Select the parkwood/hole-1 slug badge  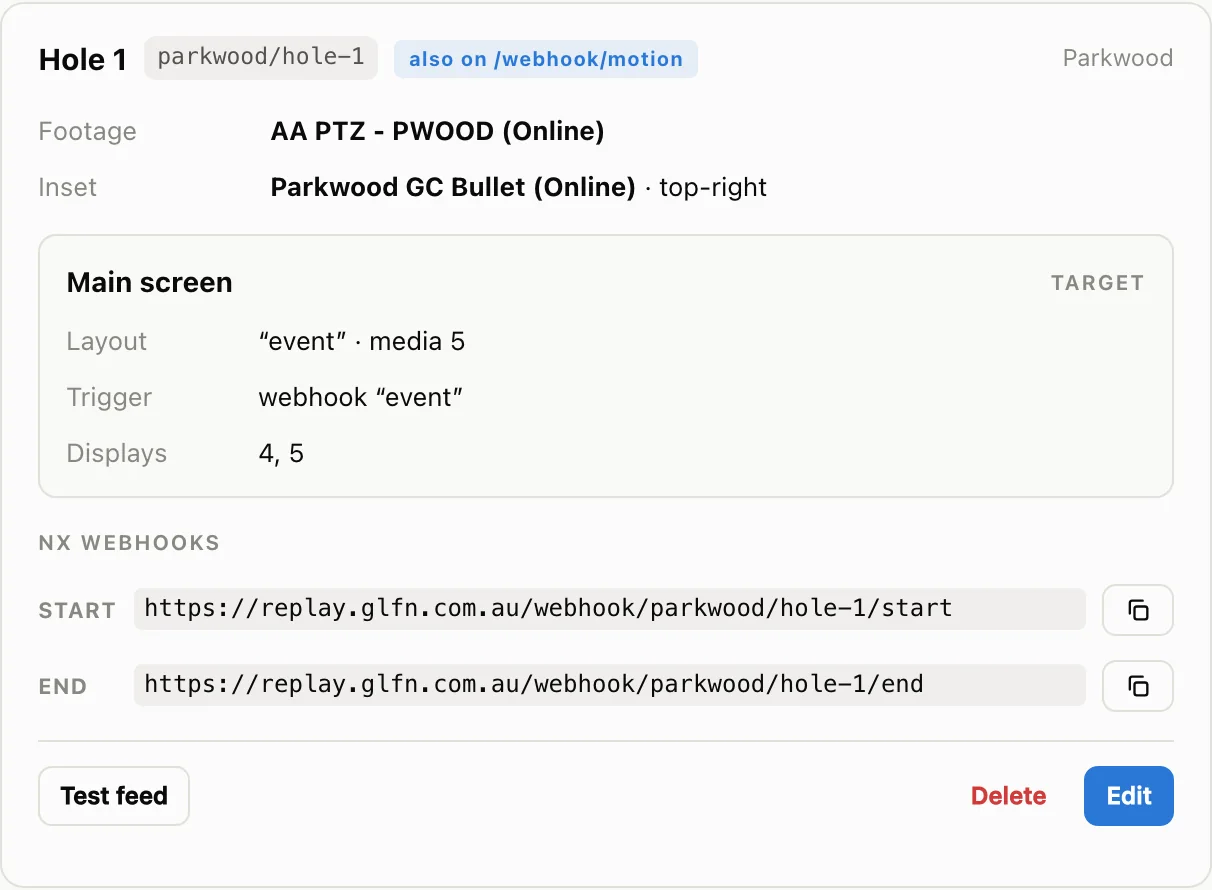coord(261,58)
